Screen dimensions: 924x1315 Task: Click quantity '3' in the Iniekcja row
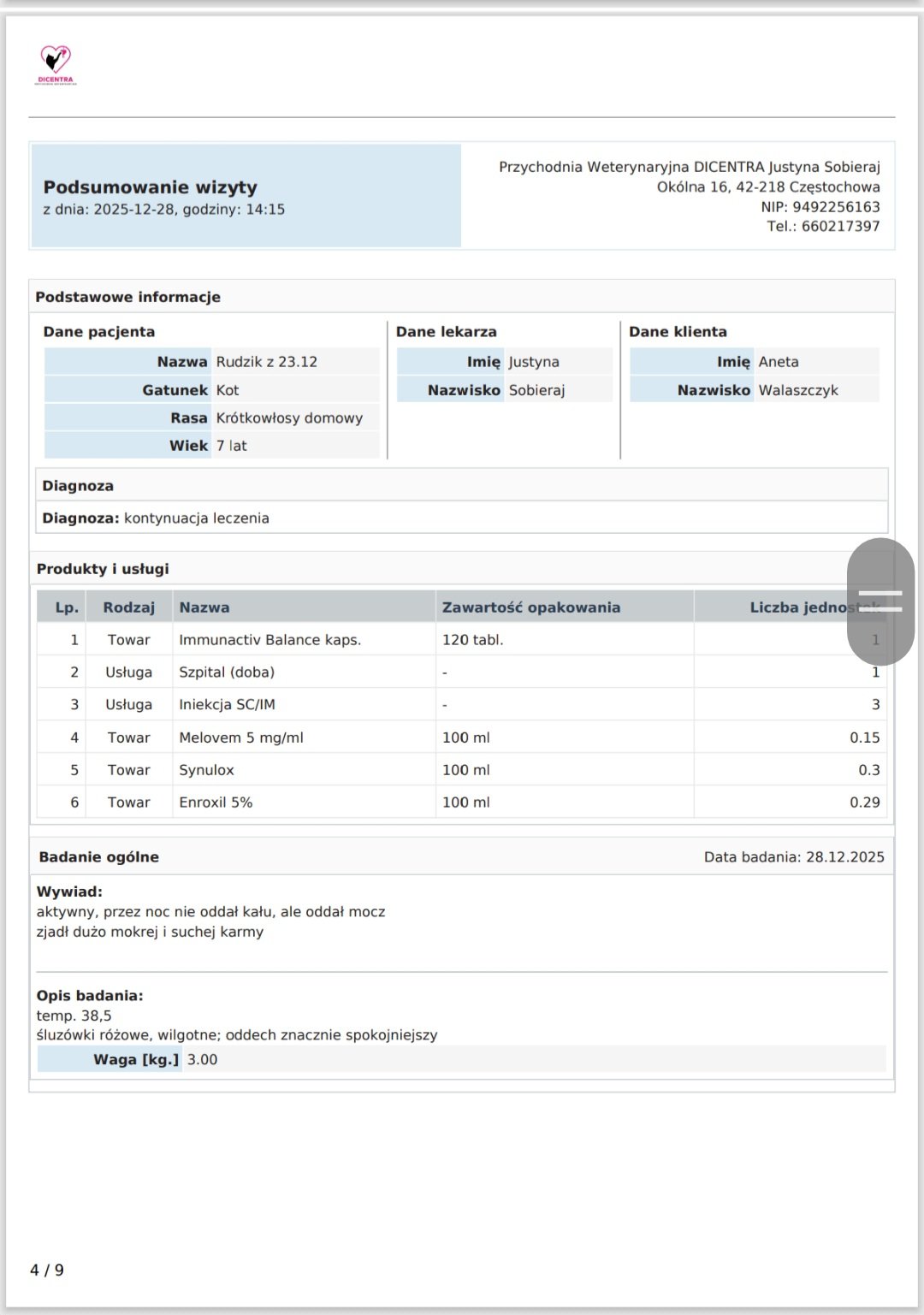876,705
